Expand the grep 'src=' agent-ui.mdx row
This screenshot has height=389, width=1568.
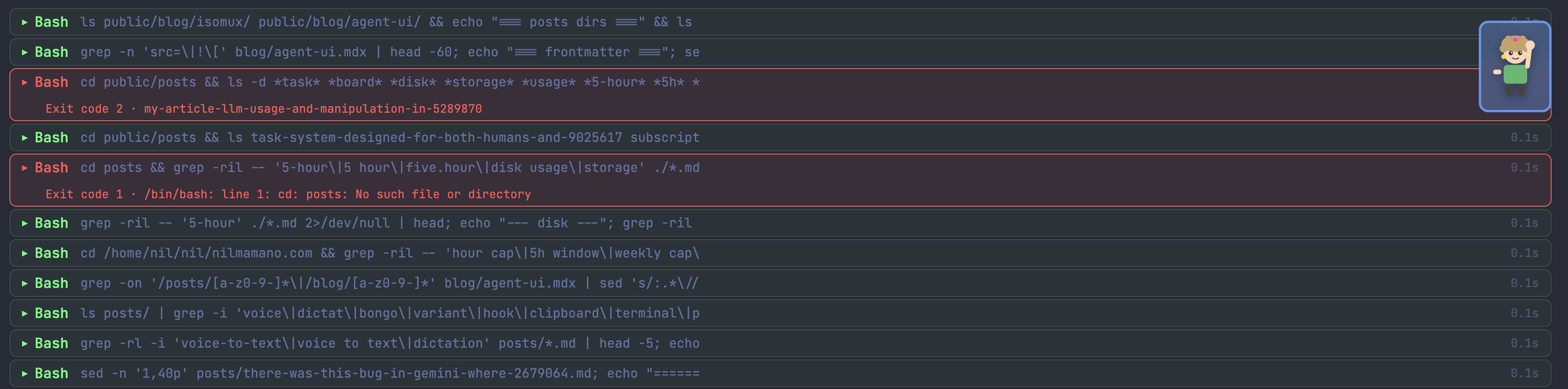(x=780, y=52)
